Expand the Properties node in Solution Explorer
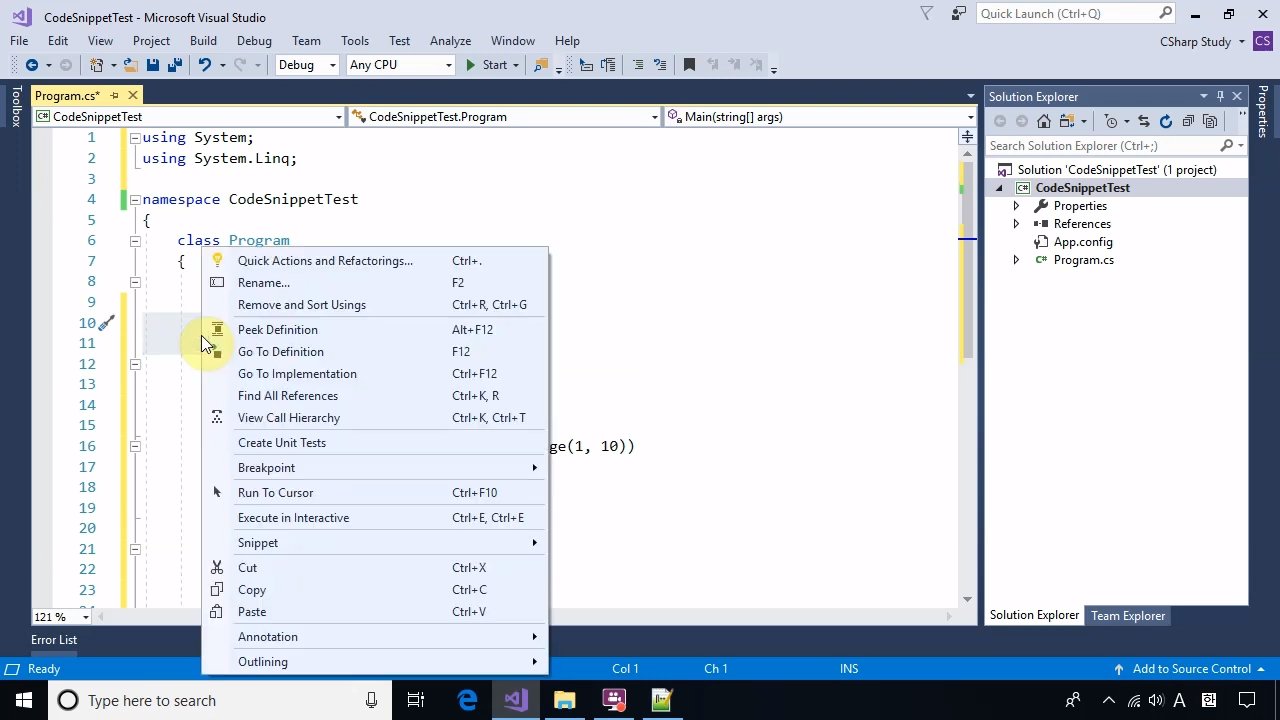 1016,206
